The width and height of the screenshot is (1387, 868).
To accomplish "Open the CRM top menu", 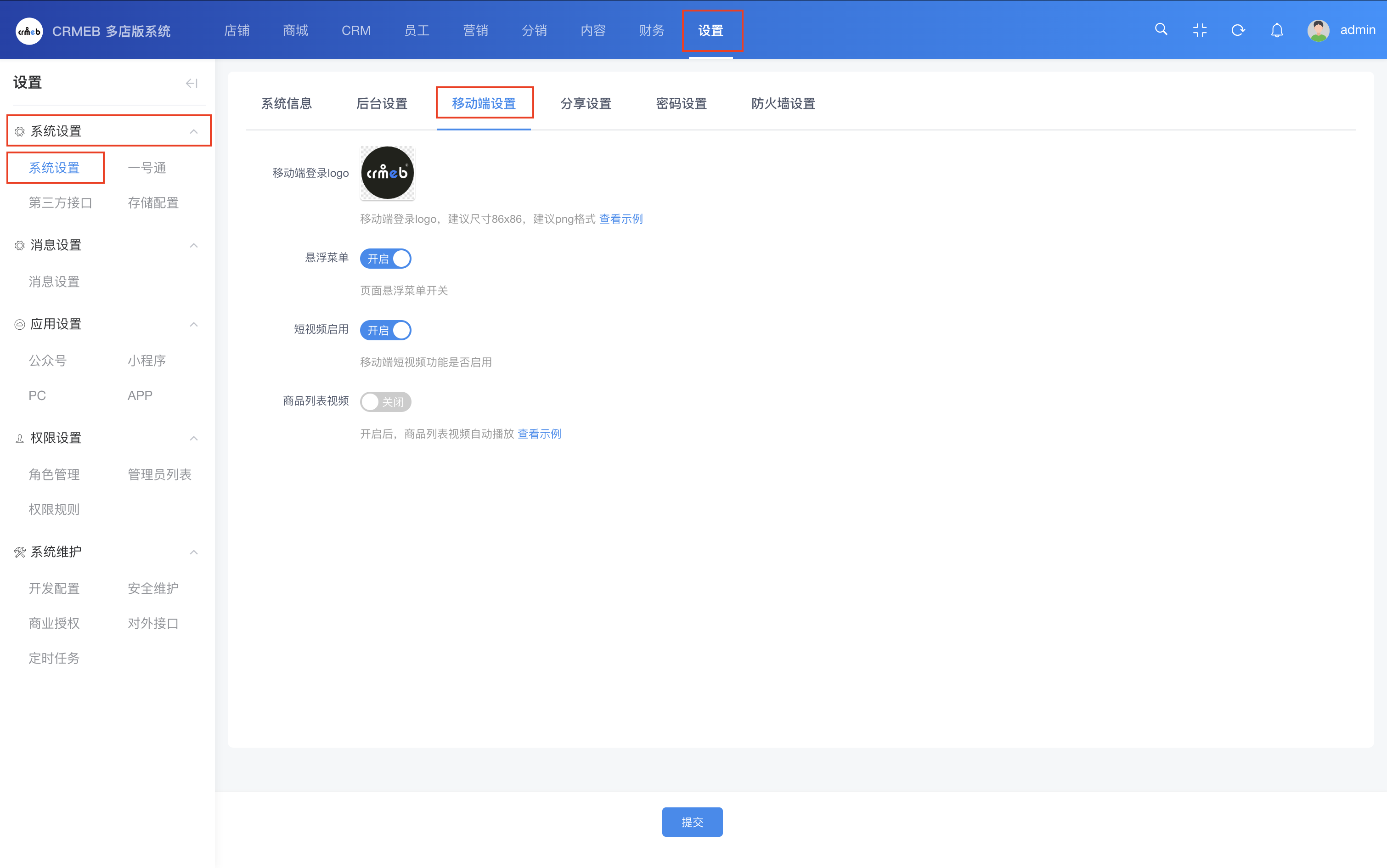I will 356,30.
